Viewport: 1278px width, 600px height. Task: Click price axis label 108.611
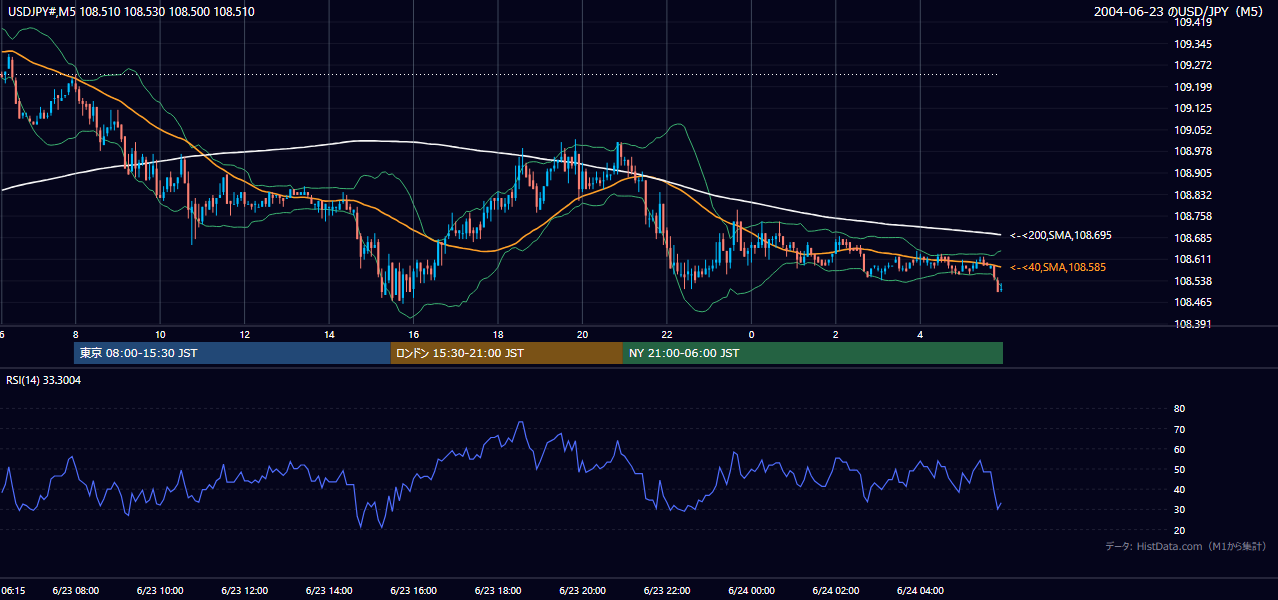[1193, 259]
